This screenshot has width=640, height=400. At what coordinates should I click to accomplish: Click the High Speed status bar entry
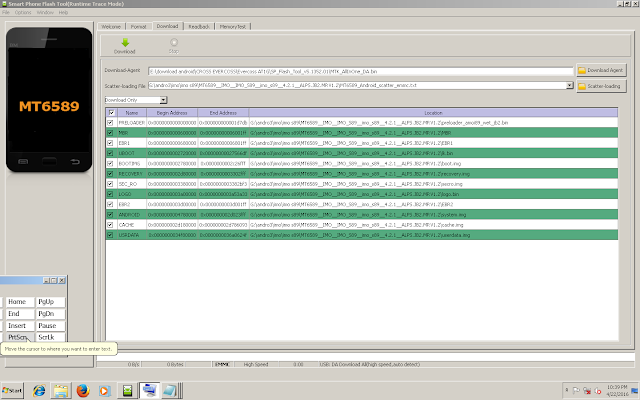click(x=256, y=364)
